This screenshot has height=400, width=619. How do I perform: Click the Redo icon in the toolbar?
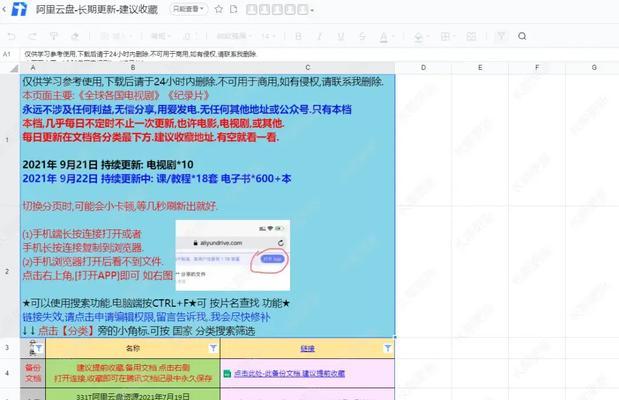(x=32, y=36)
